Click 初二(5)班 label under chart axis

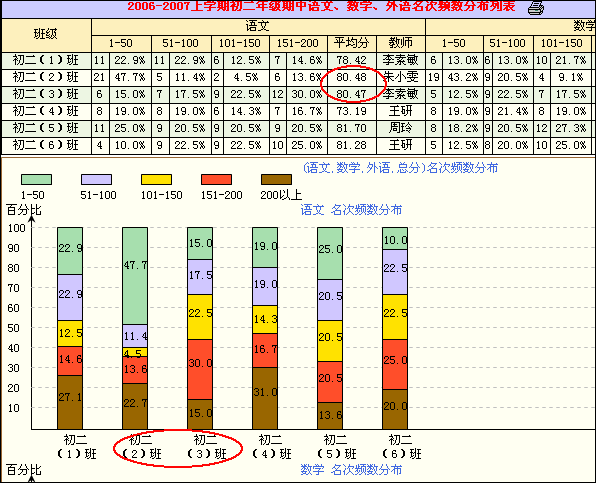coord(336,447)
